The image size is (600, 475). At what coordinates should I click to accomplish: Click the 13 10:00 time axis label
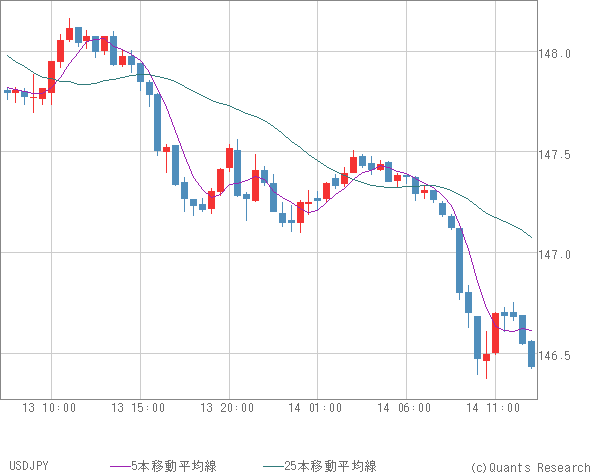point(49,408)
